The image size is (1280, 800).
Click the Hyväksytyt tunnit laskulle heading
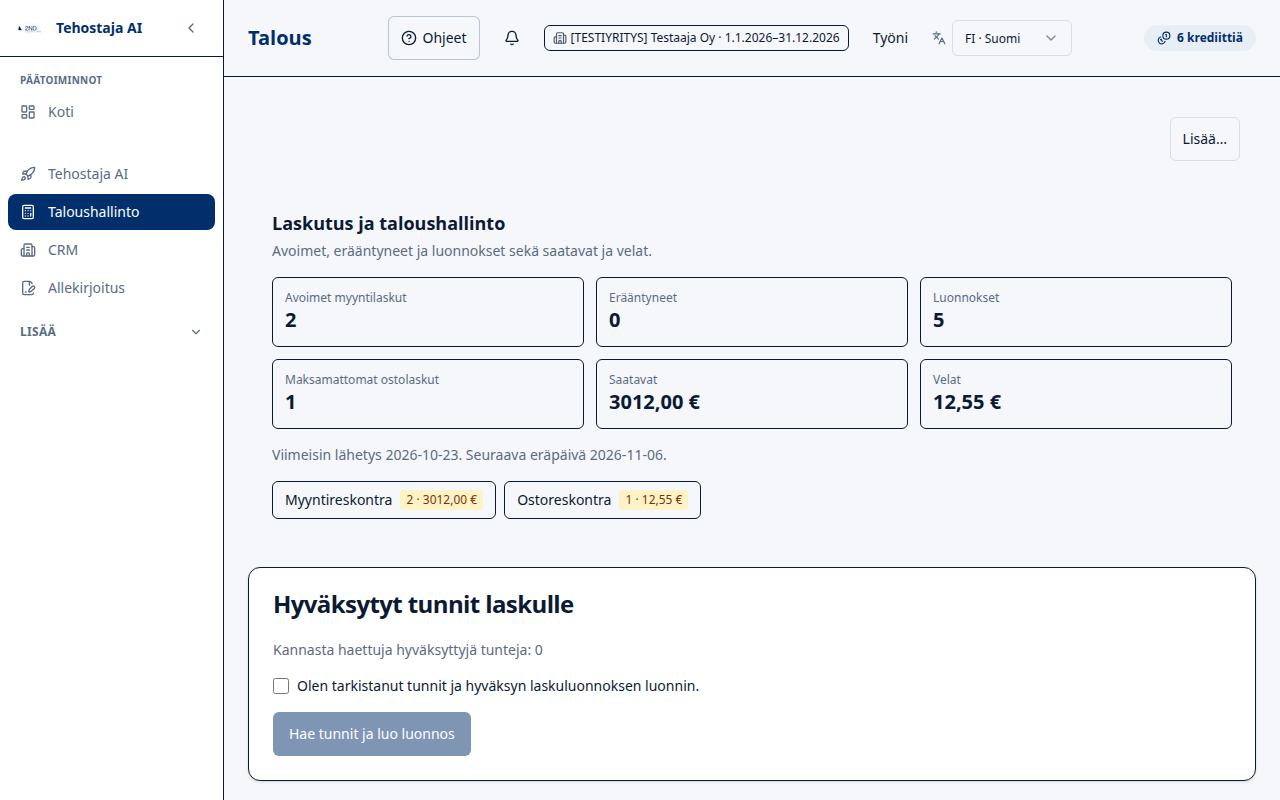click(423, 604)
